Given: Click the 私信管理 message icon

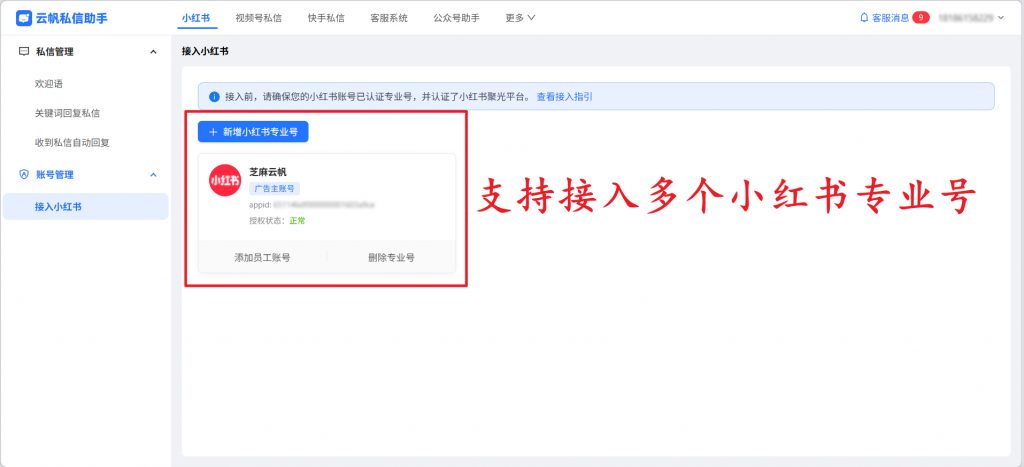Looking at the screenshot, I should tap(24, 52).
